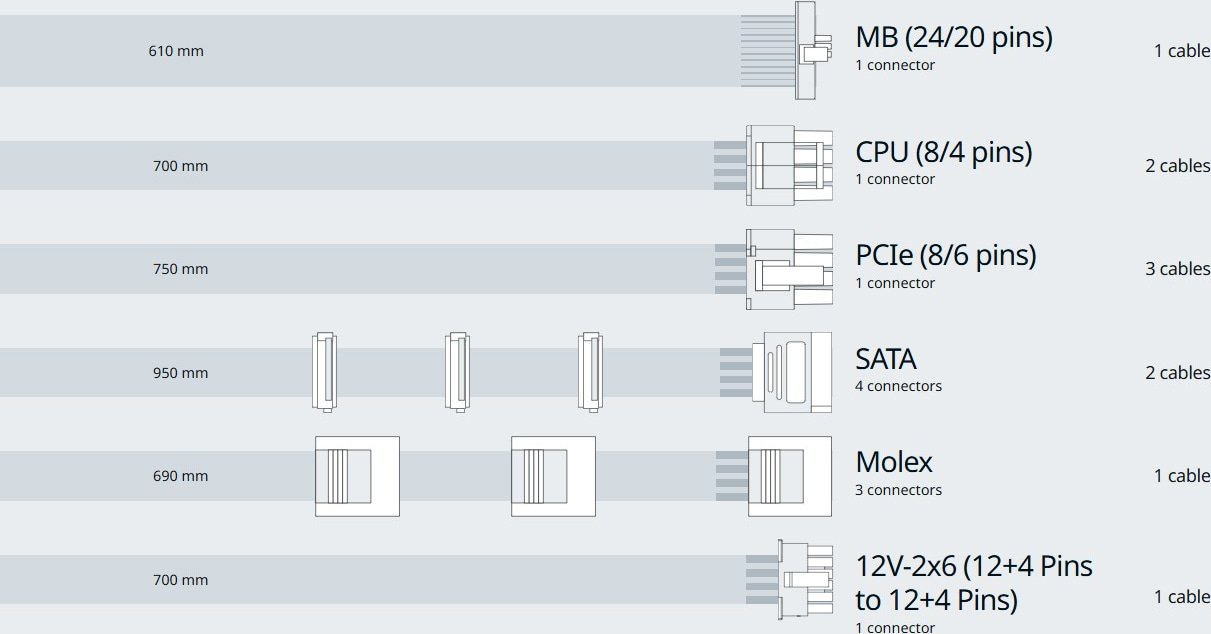Click the MB (24/20 pins) heading
Screen dimensions: 1211x634
point(954,38)
